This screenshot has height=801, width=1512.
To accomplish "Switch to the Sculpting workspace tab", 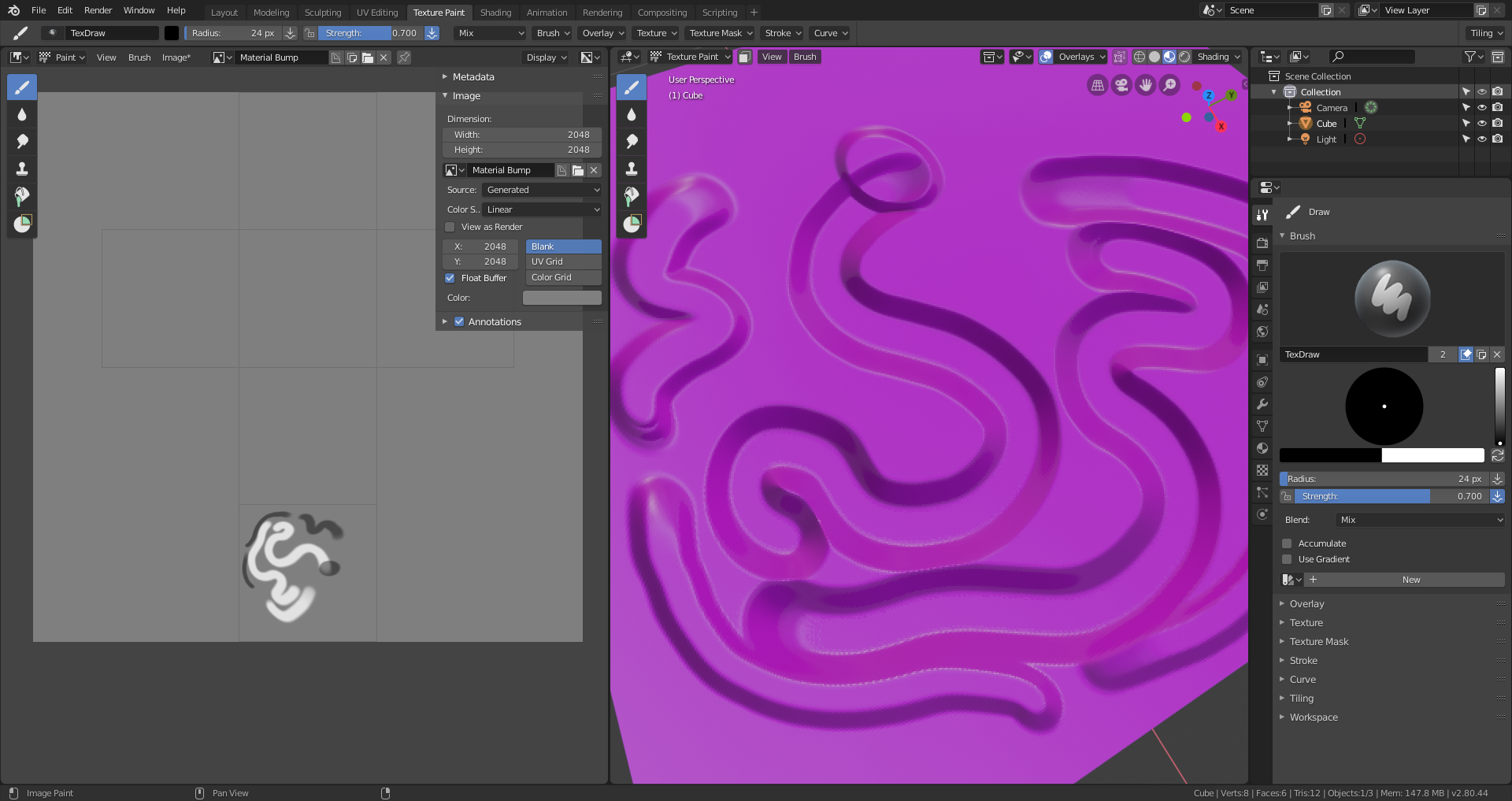I will pyautogui.click(x=323, y=13).
